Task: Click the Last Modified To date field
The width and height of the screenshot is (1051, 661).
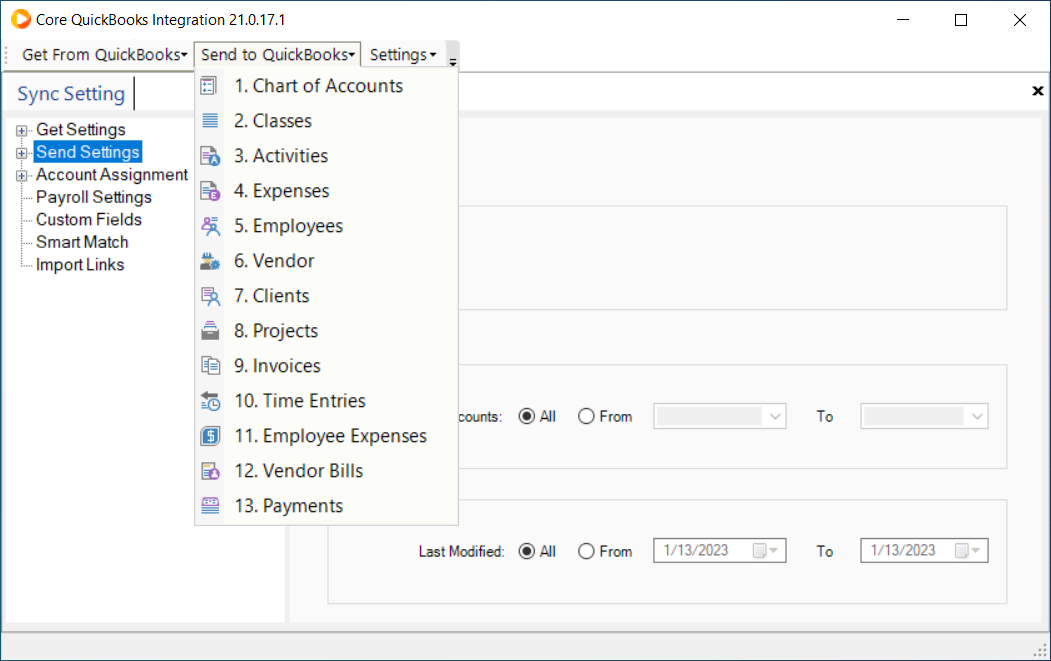Action: coord(924,550)
